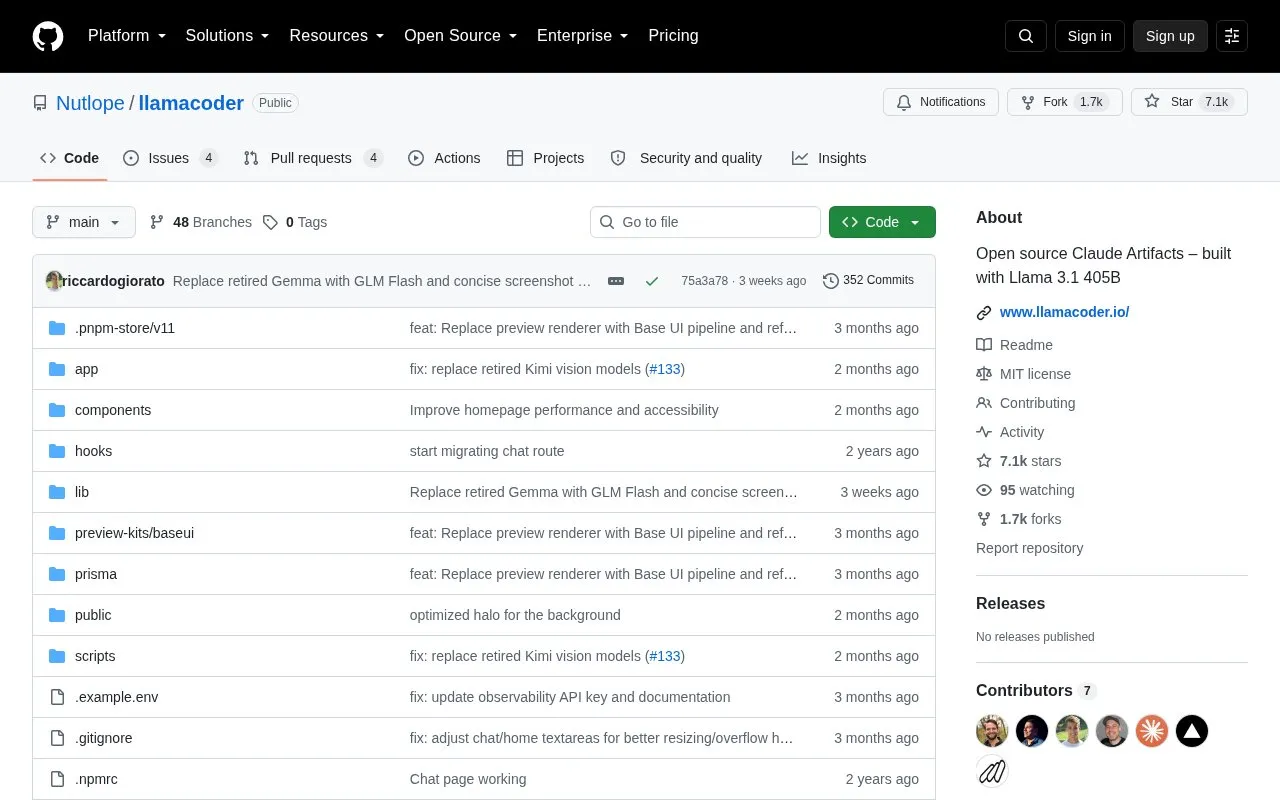
Task: Open the Security and quality tab
Action: [686, 158]
